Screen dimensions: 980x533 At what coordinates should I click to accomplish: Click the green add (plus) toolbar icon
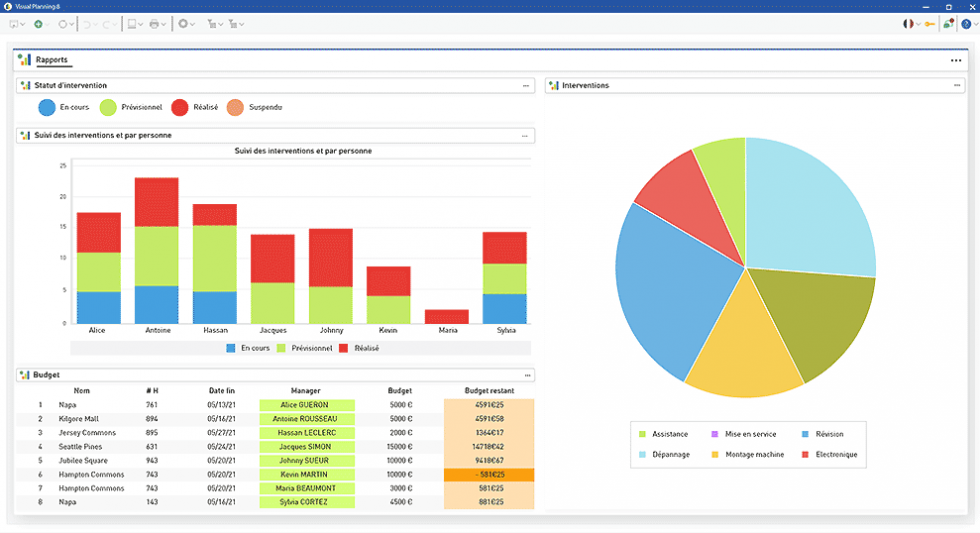point(38,23)
